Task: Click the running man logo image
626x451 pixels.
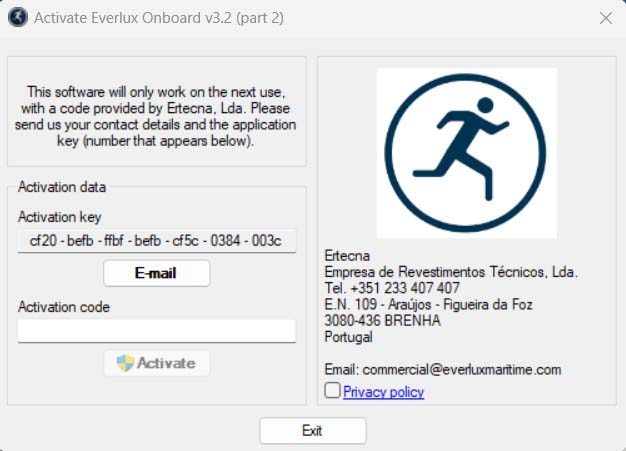Action: coord(467,153)
